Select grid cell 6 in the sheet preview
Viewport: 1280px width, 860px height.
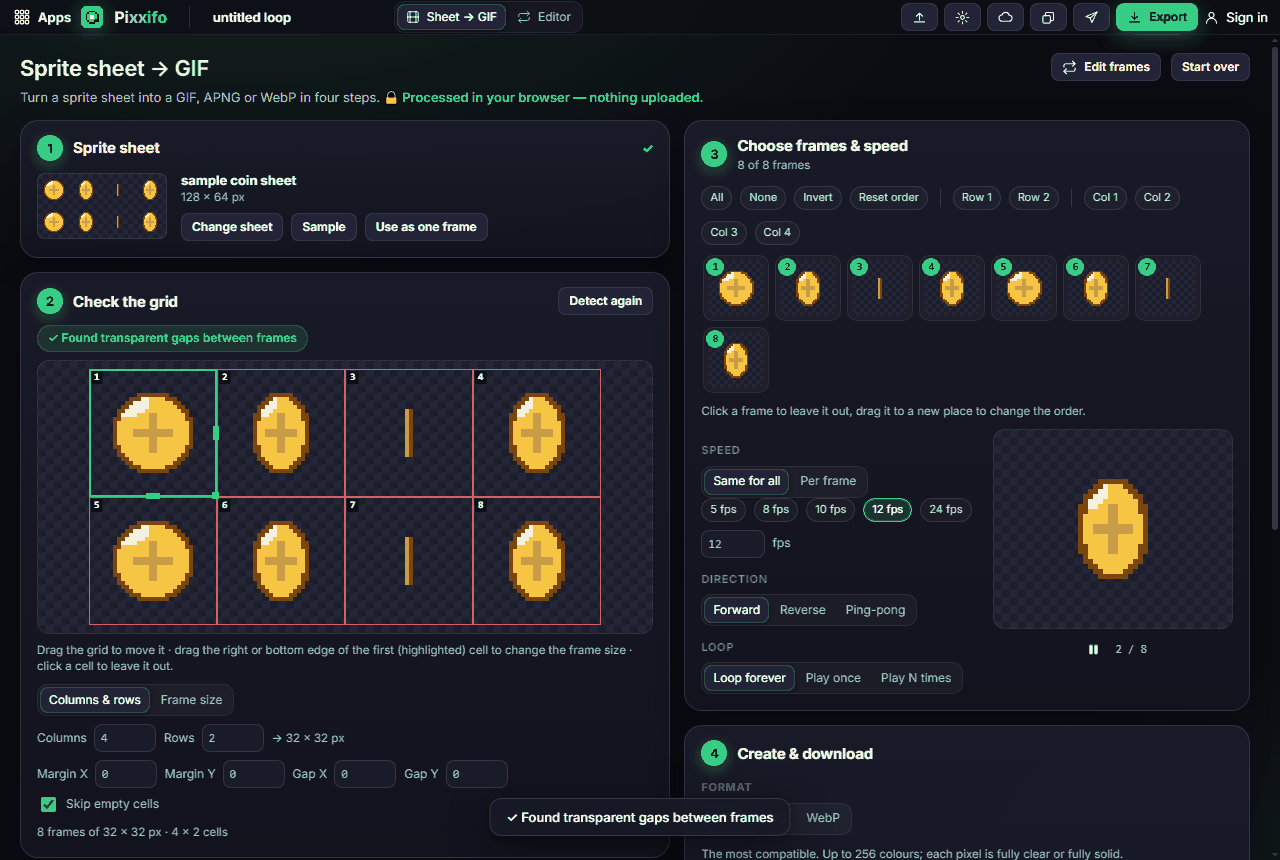tap(281, 561)
